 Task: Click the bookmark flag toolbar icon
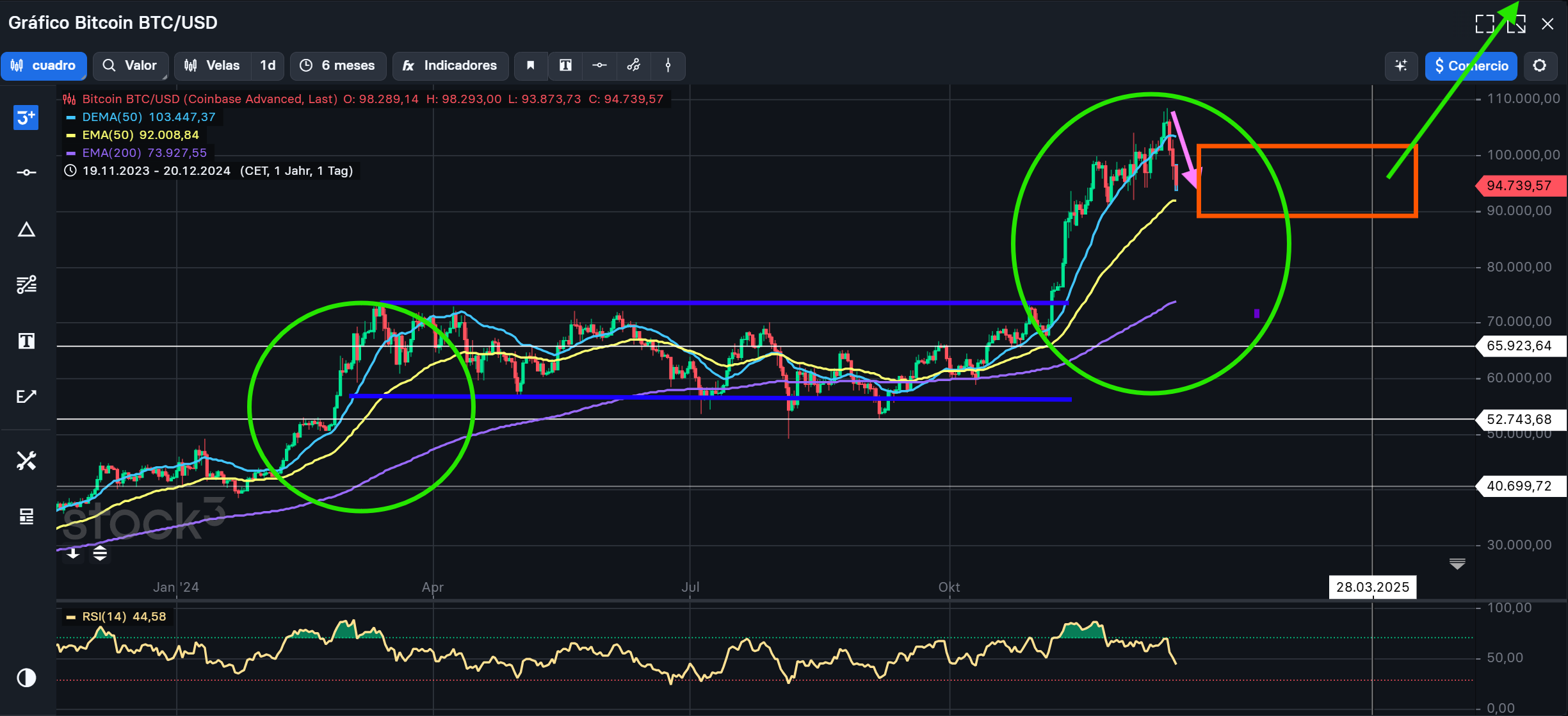click(530, 66)
